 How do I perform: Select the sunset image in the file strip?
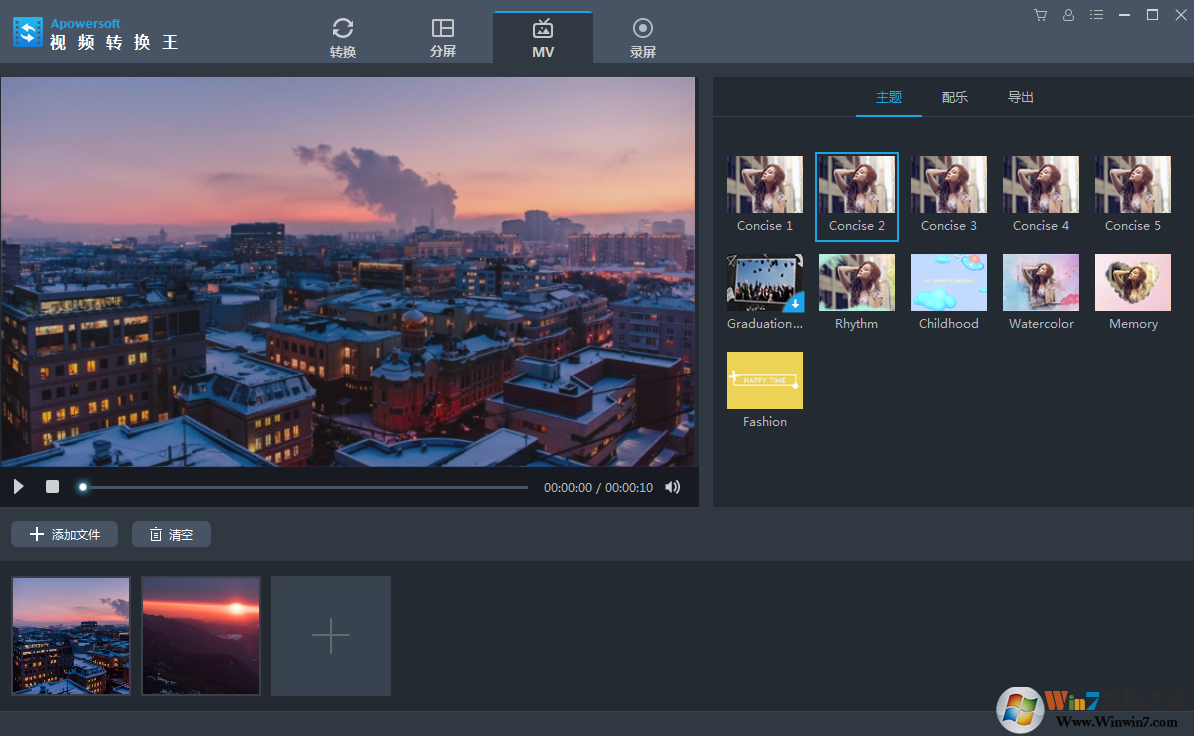pos(201,635)
